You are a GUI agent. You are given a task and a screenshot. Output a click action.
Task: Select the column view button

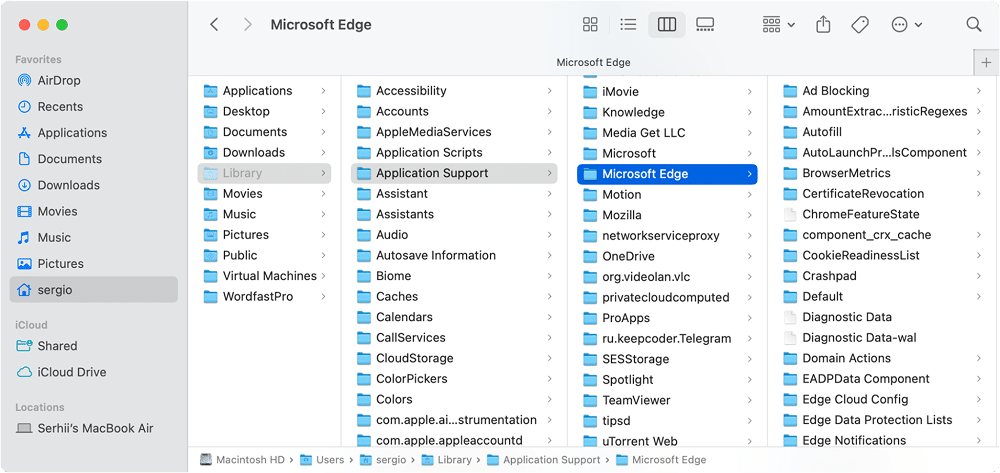(666, 25)
